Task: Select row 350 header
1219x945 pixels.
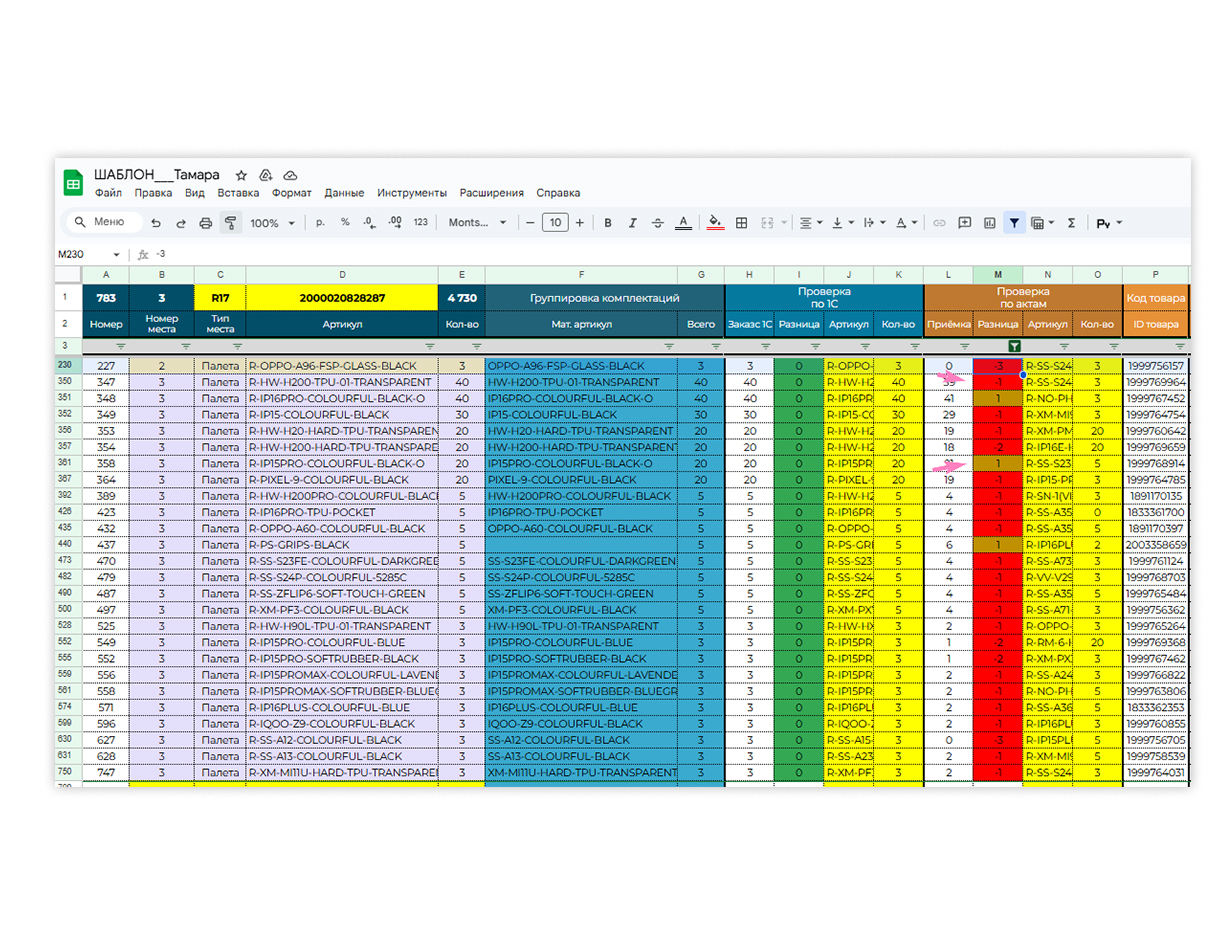Action: pos(66,382)
